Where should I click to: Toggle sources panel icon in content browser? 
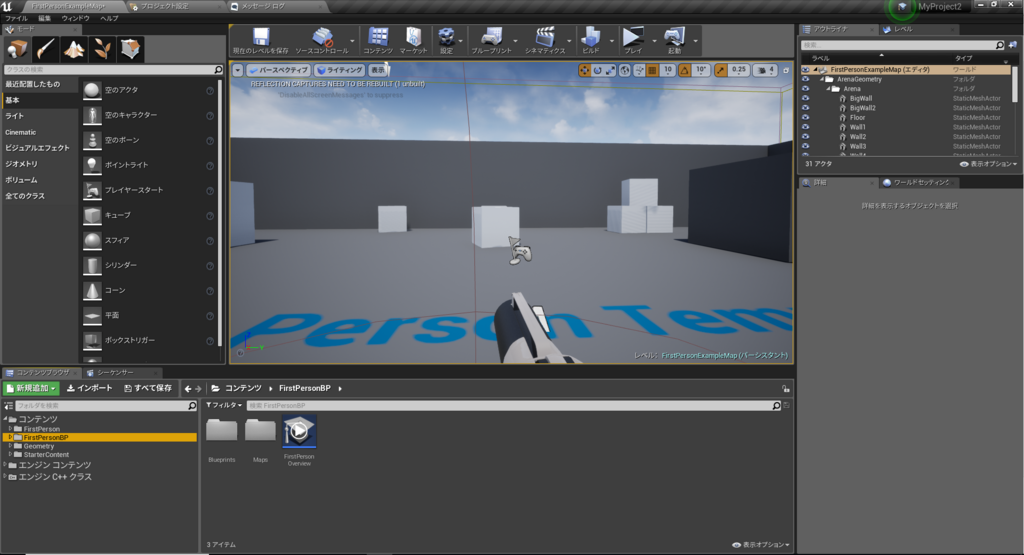click(8, 405)
